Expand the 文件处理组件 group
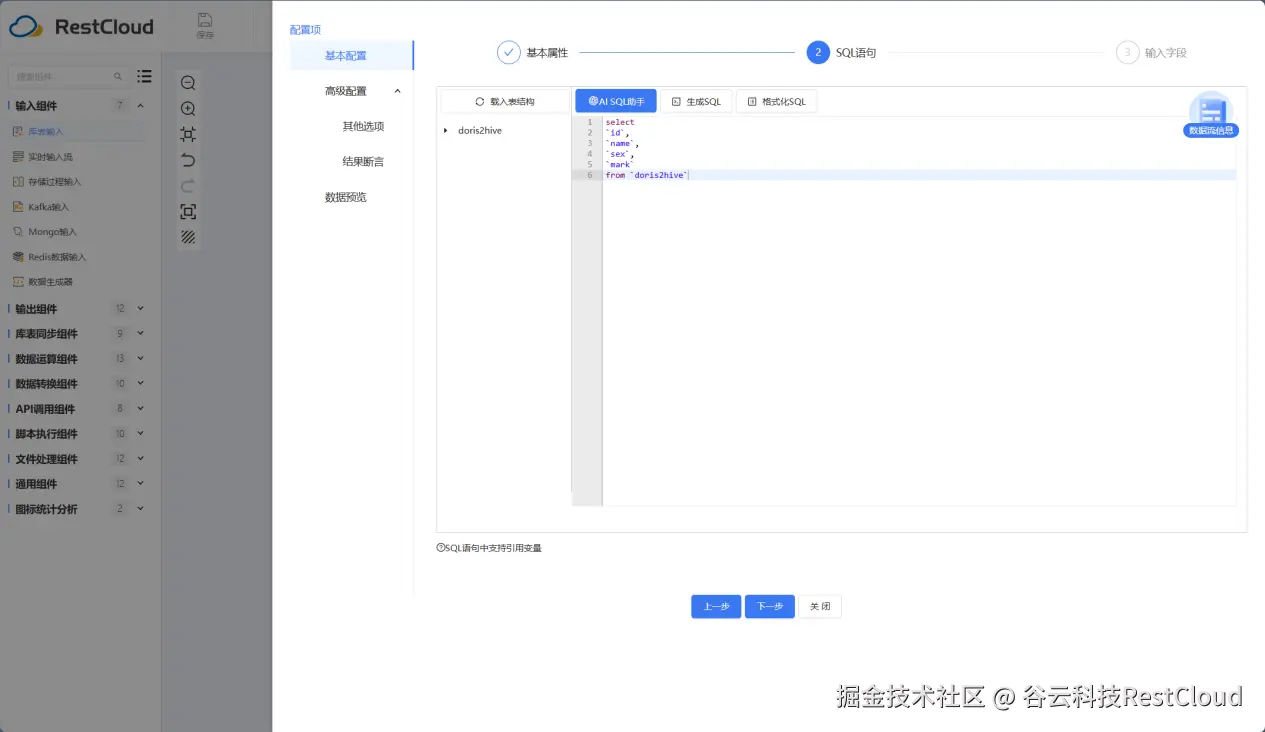This screenshot has width=1265, height=732. click(x=140, y=459)
